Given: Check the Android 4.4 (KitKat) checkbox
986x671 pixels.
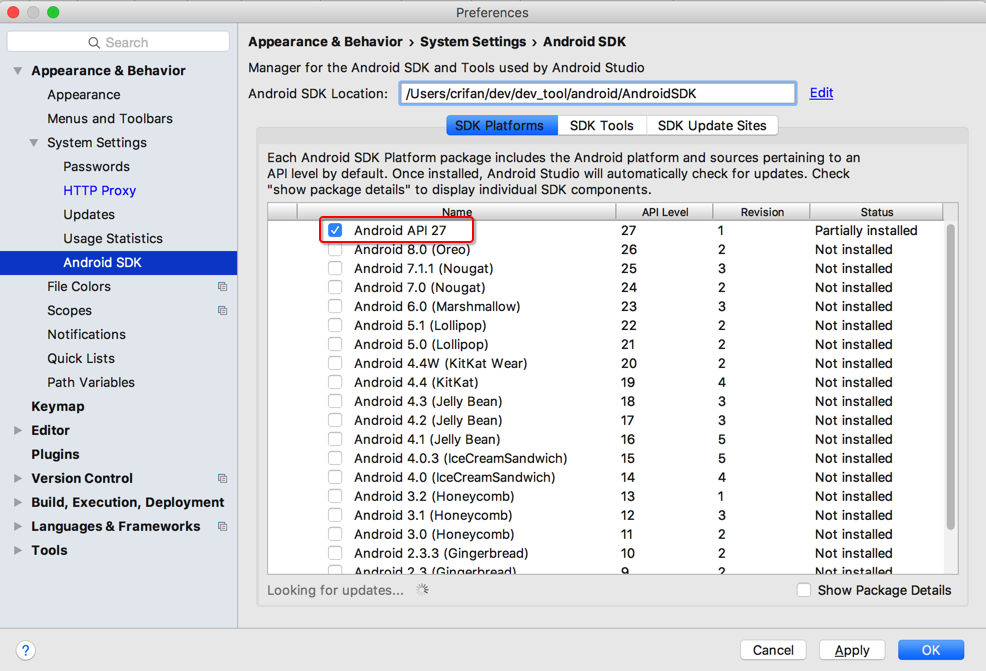Looking at the screenshot, I should click(x=335, y=382).
